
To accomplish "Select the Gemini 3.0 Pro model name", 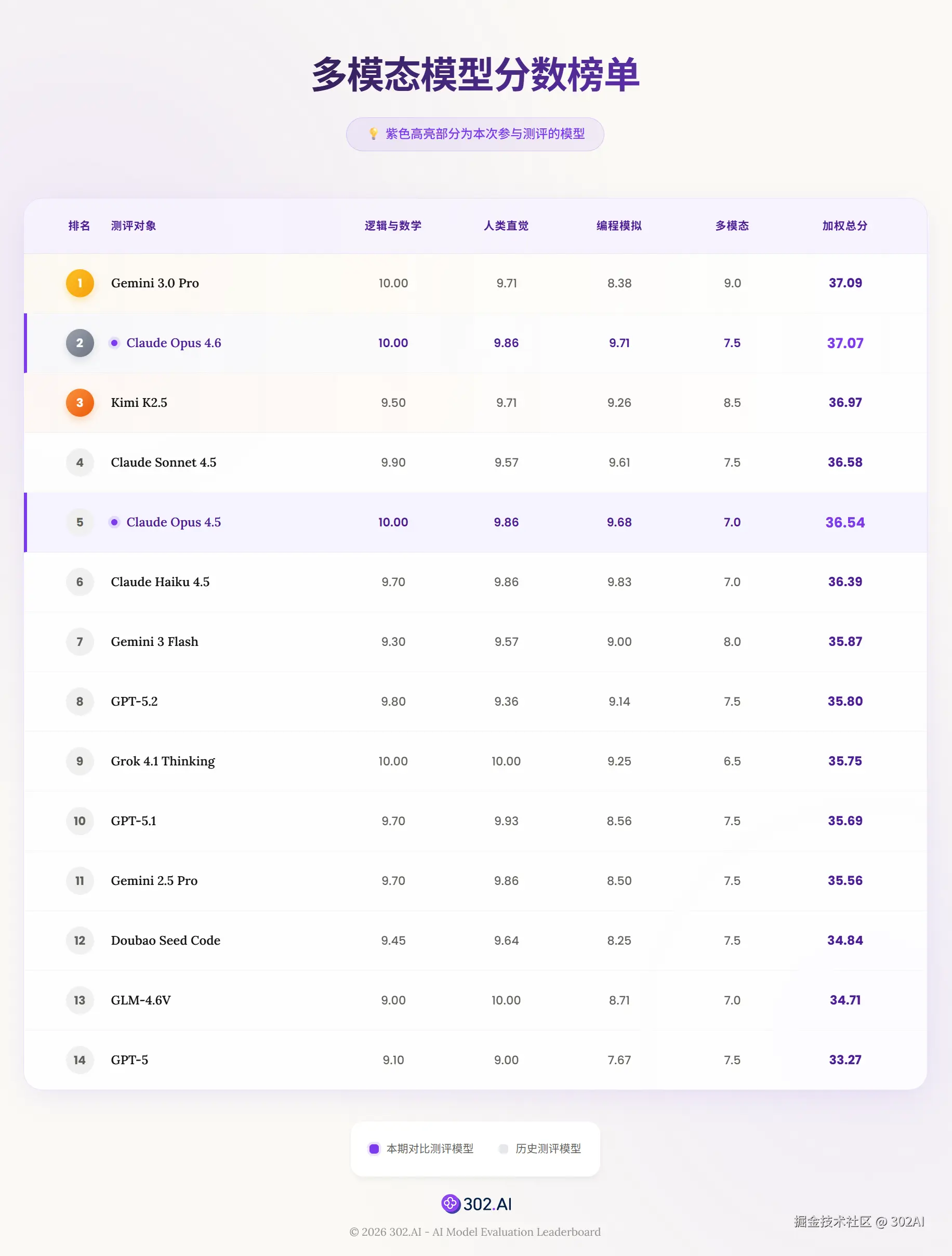I will tap(155, 283).
